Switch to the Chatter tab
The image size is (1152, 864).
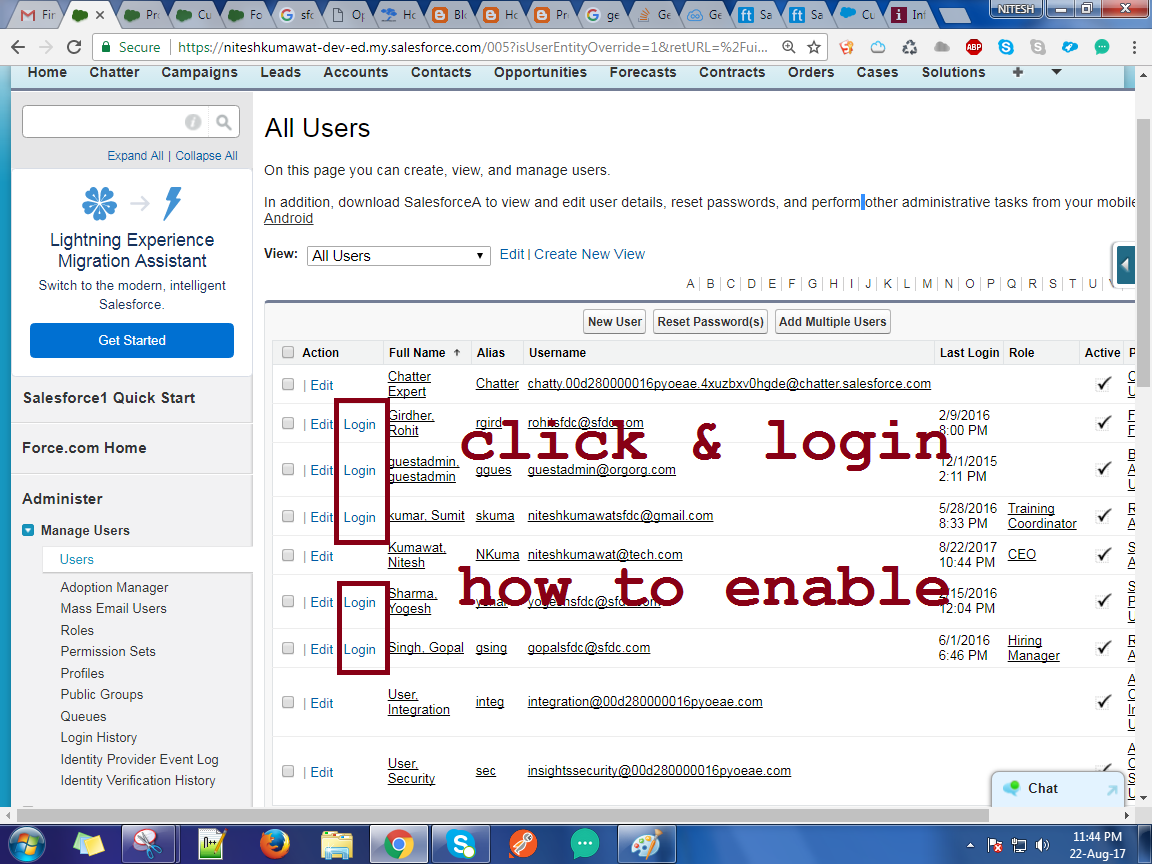(x=114, y=72)
